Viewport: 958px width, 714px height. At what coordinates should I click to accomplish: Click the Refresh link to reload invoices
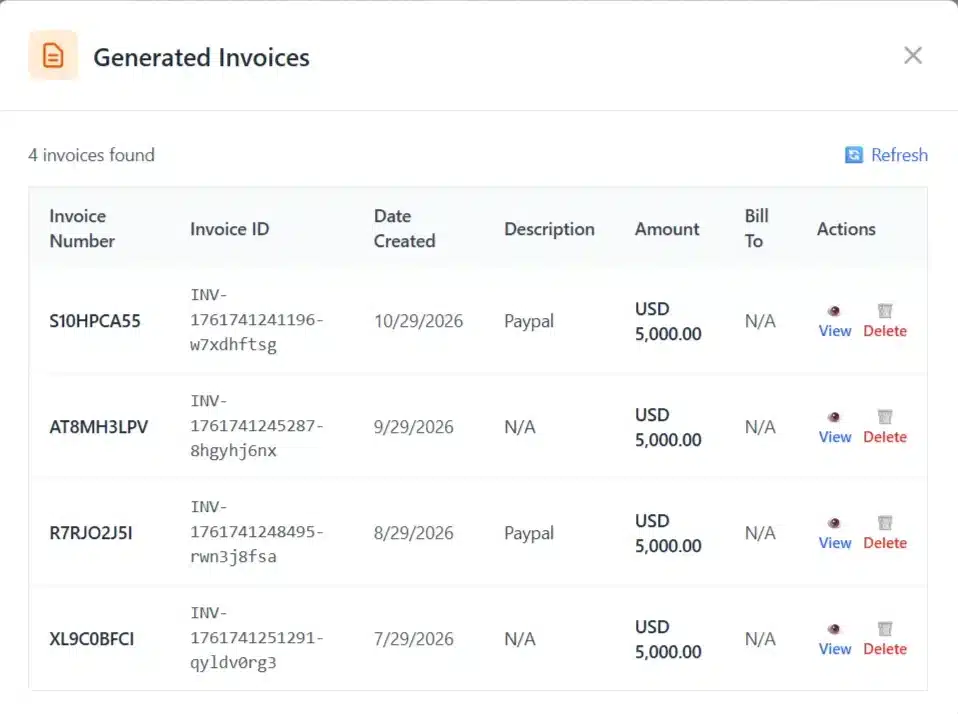click(x=899, y=155)
